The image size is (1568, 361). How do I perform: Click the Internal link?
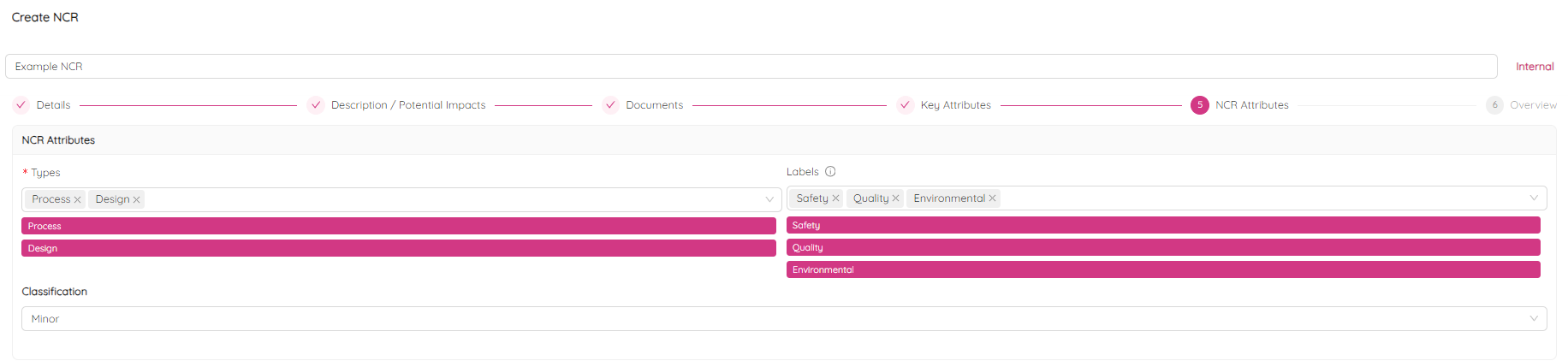click(x=1534, y=67)
